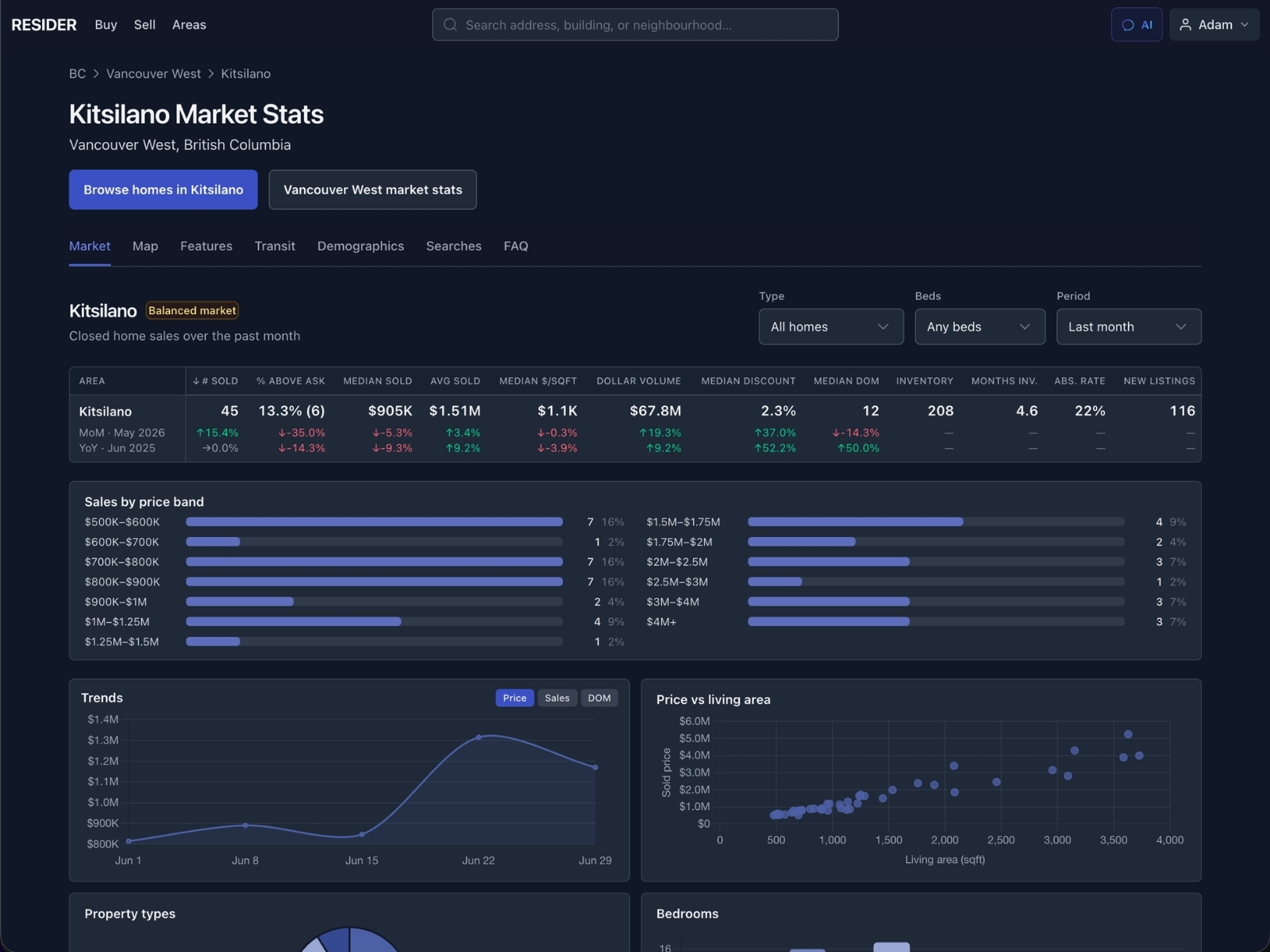
Task: Sort by MEDIAN SOLD column
Action: (378, 381)
